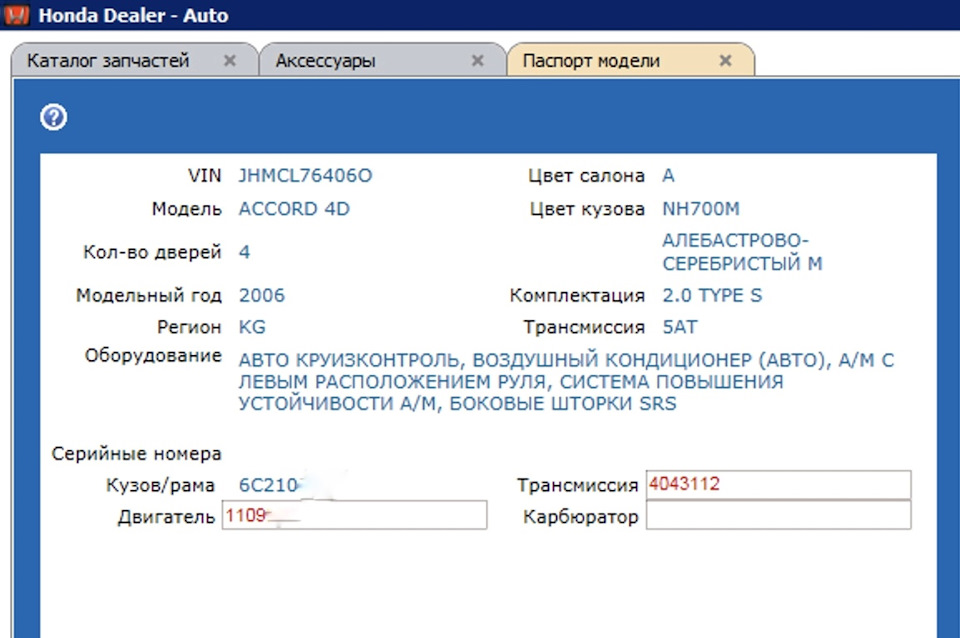Viewport: 960px width, 638px height.
Task: Click the Кузов/рама number 6C210
Action: tap(268, 486)
